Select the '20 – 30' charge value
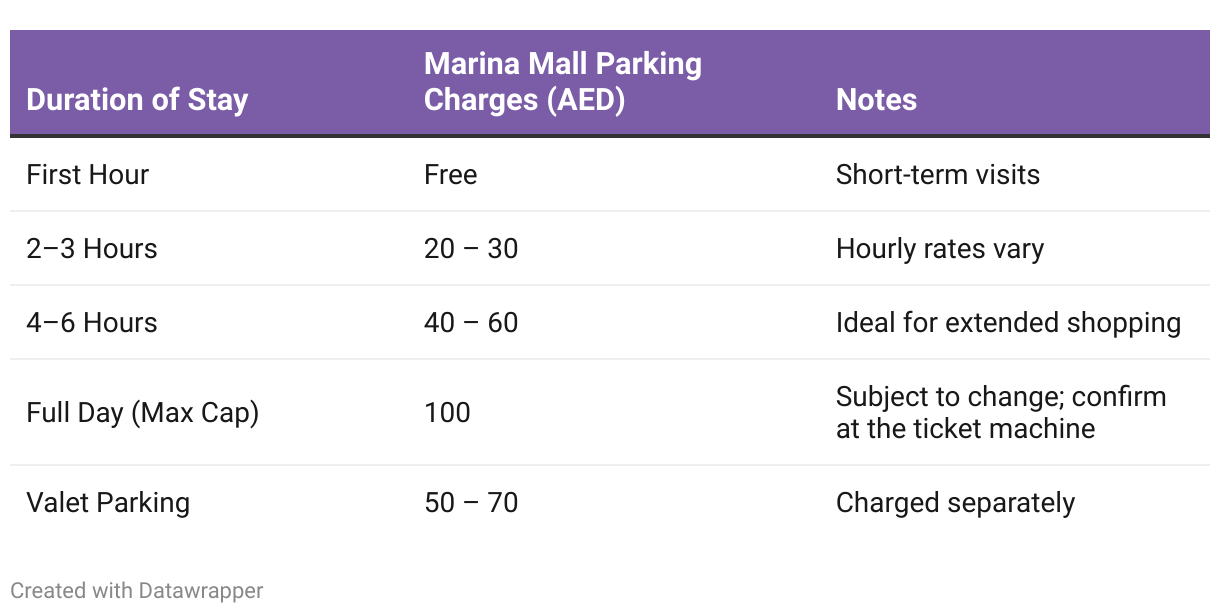Image resolution: width=1220 pixels, height=614 pixels. (x=471, y=248)
